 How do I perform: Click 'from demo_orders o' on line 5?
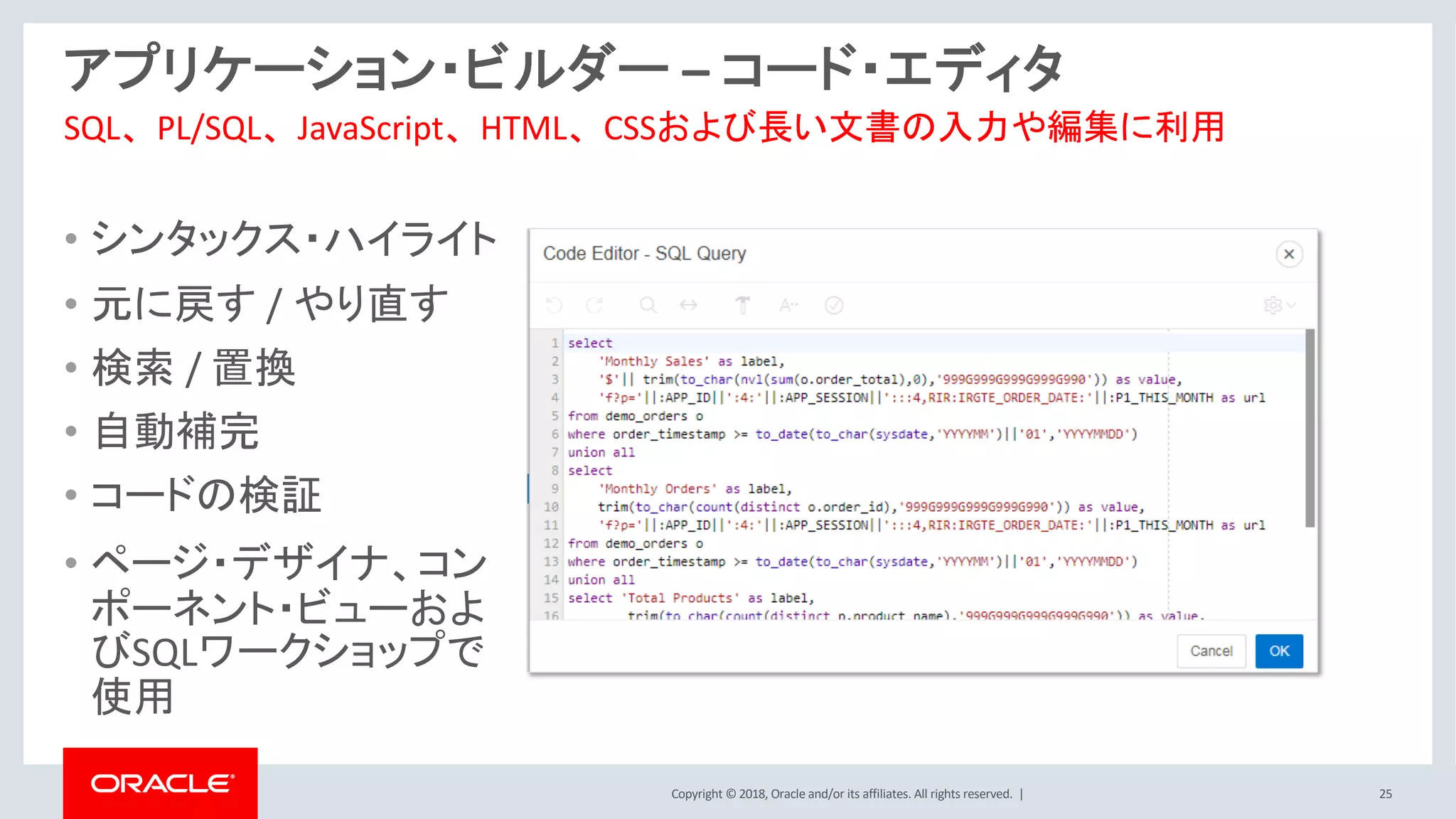[x=636, y=416]
